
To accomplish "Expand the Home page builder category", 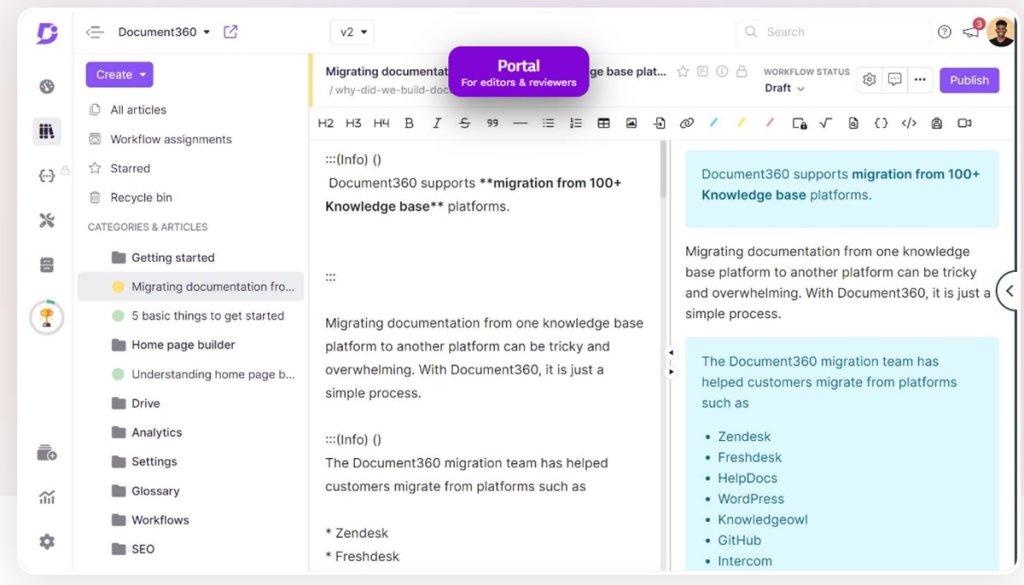I will point(174,345).
